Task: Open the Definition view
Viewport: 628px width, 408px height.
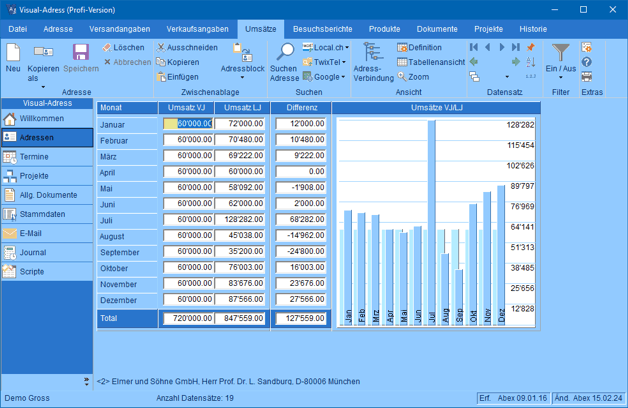Action: click(419, 47)
